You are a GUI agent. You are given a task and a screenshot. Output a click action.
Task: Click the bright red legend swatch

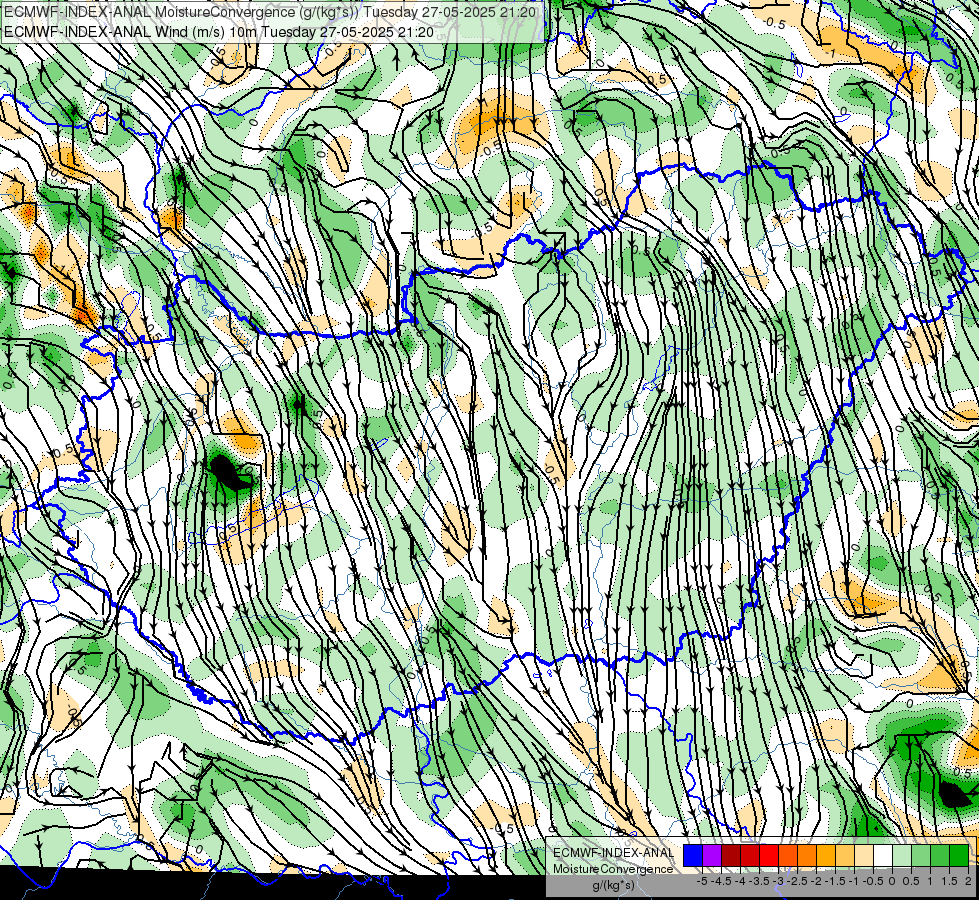point(769,856)
